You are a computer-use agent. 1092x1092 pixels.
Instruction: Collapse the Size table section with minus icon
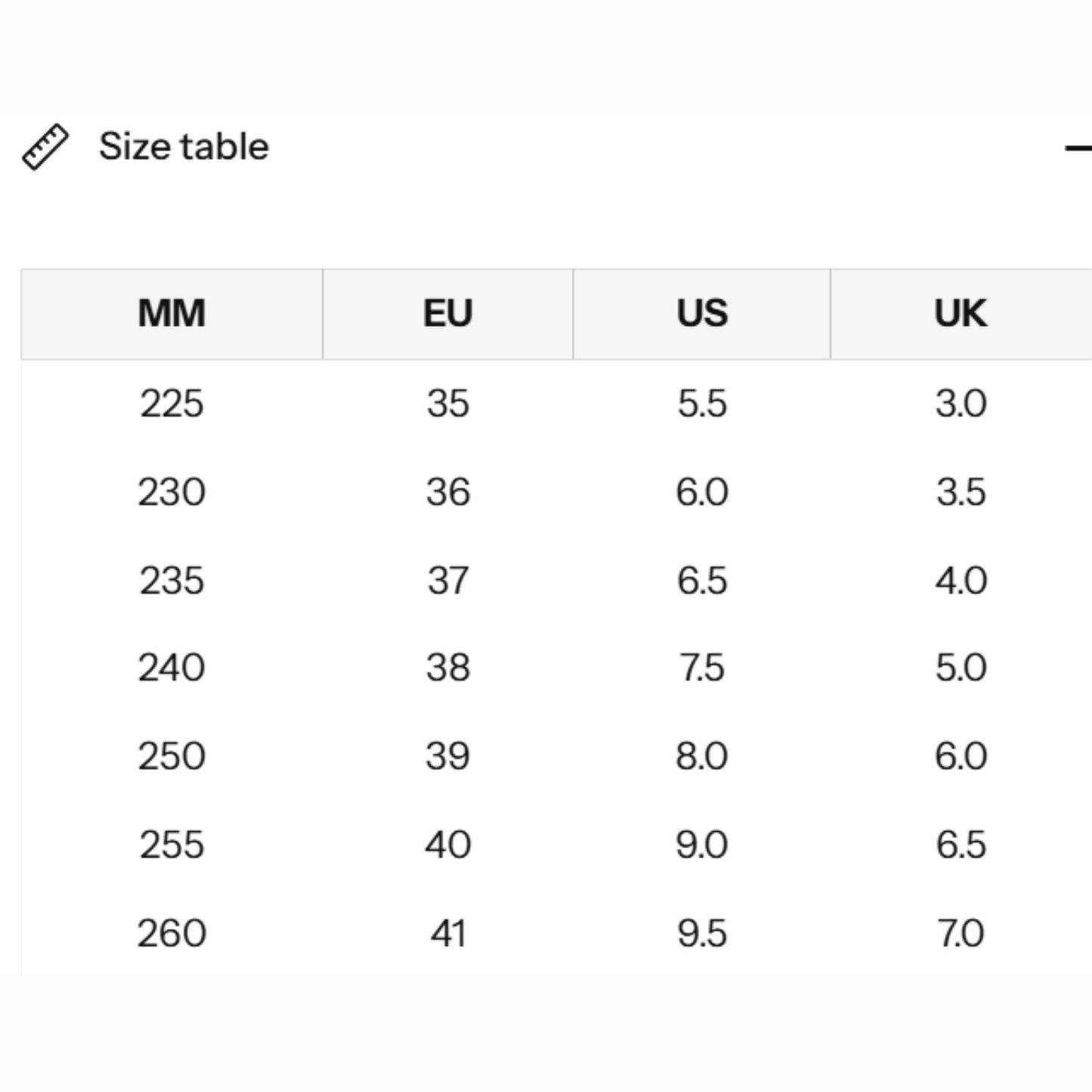pos(1078,148)
